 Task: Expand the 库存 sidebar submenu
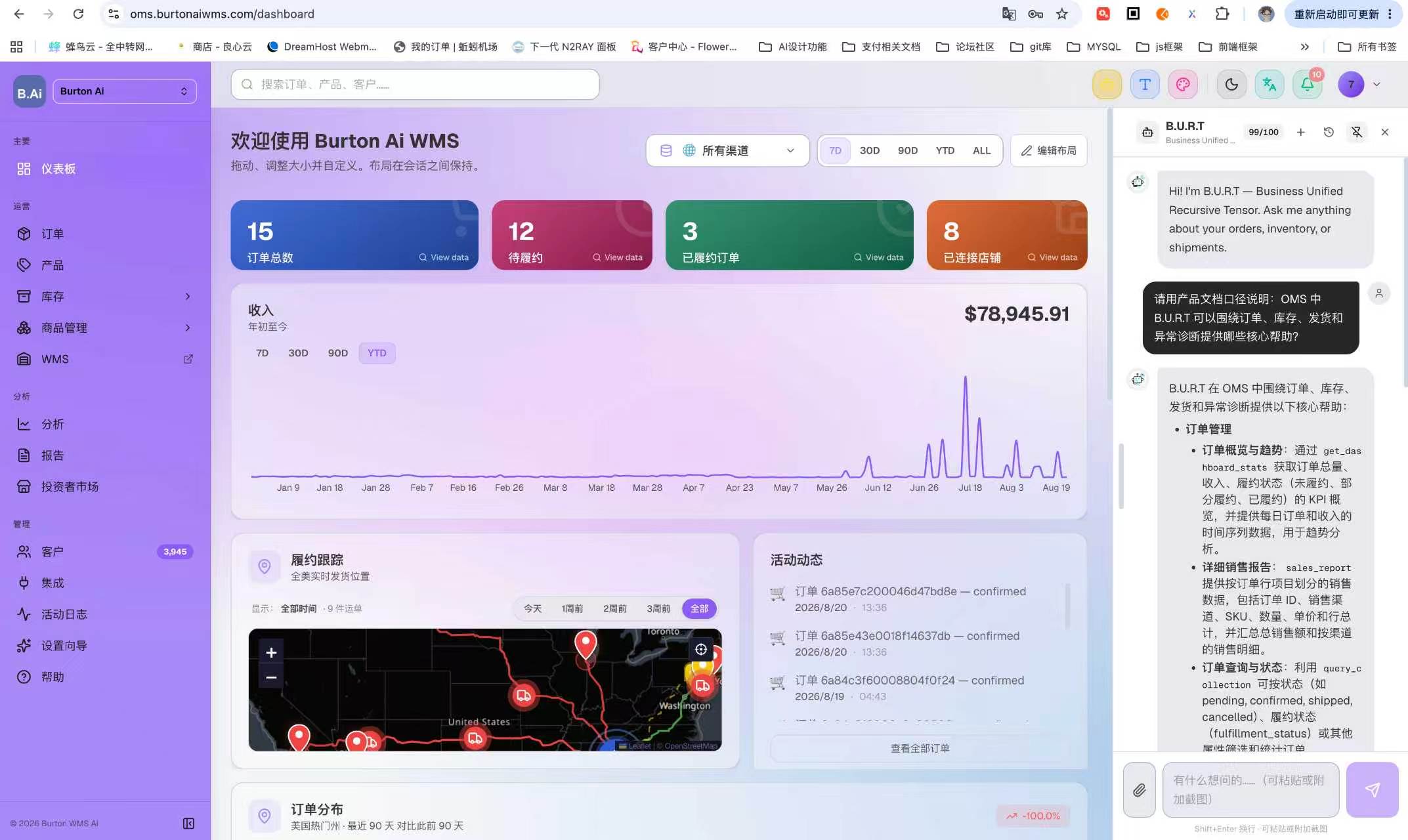pos(105,297)
